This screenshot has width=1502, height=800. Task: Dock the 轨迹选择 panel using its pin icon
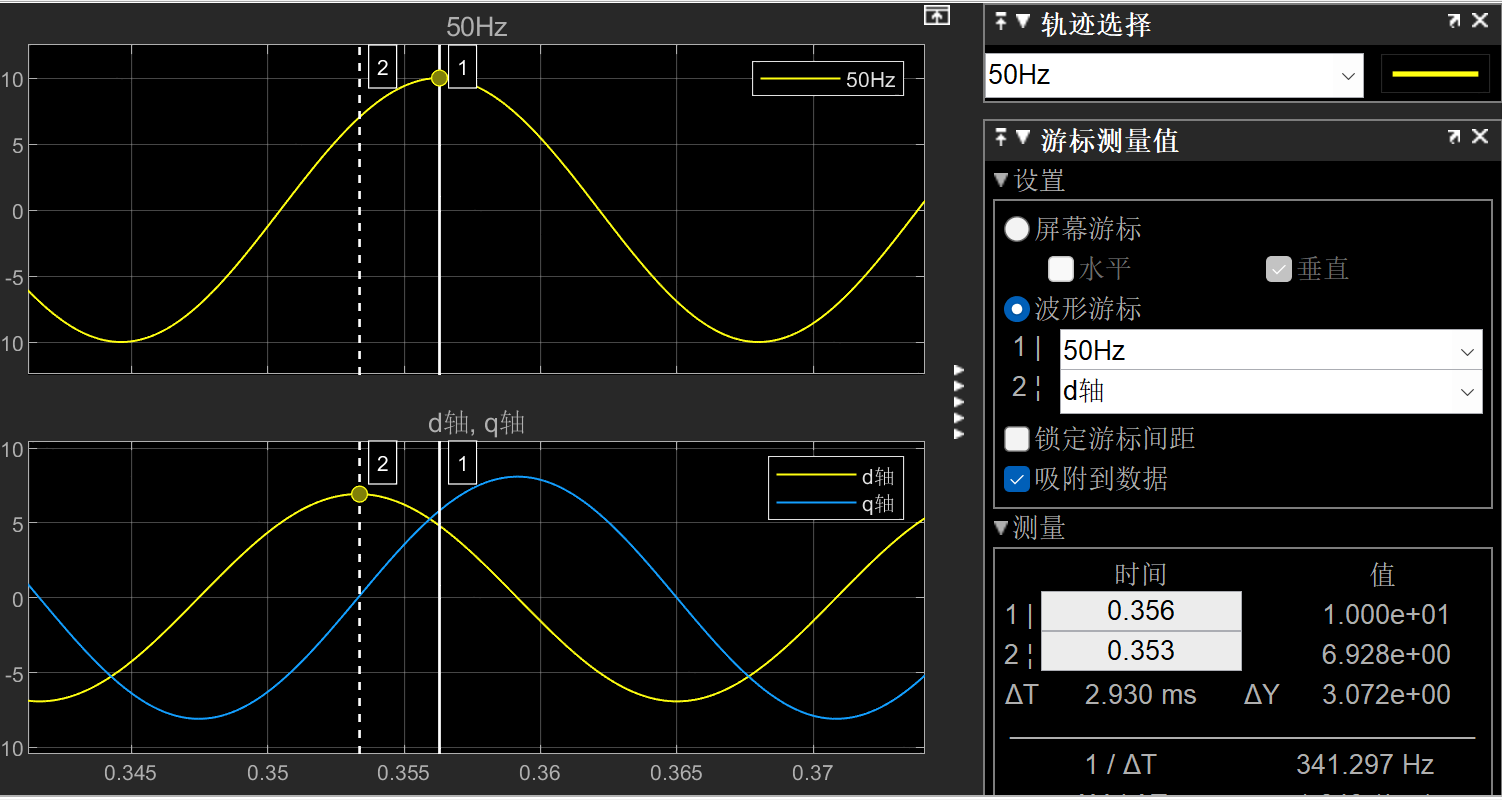pyautogui.click(x=1001, y=22)
